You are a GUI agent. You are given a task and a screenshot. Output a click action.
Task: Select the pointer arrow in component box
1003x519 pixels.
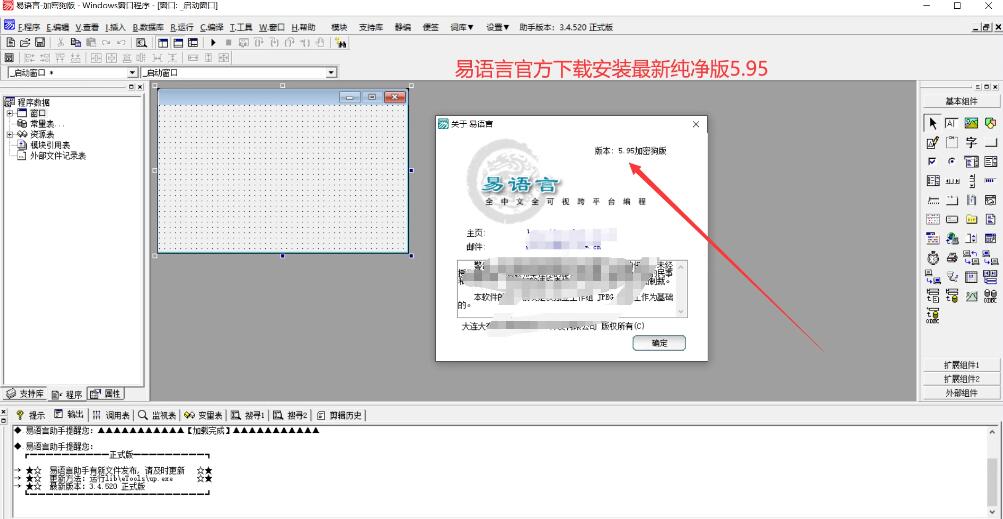coord(932,123)
